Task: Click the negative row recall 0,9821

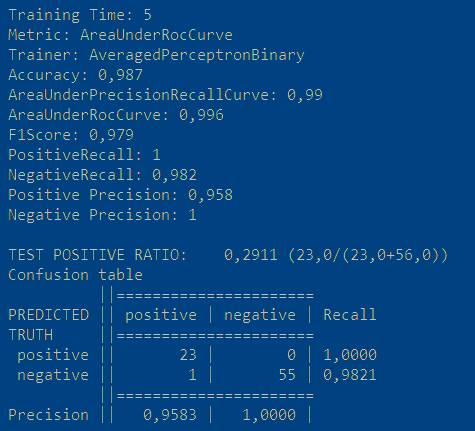Action: (350, 375)
